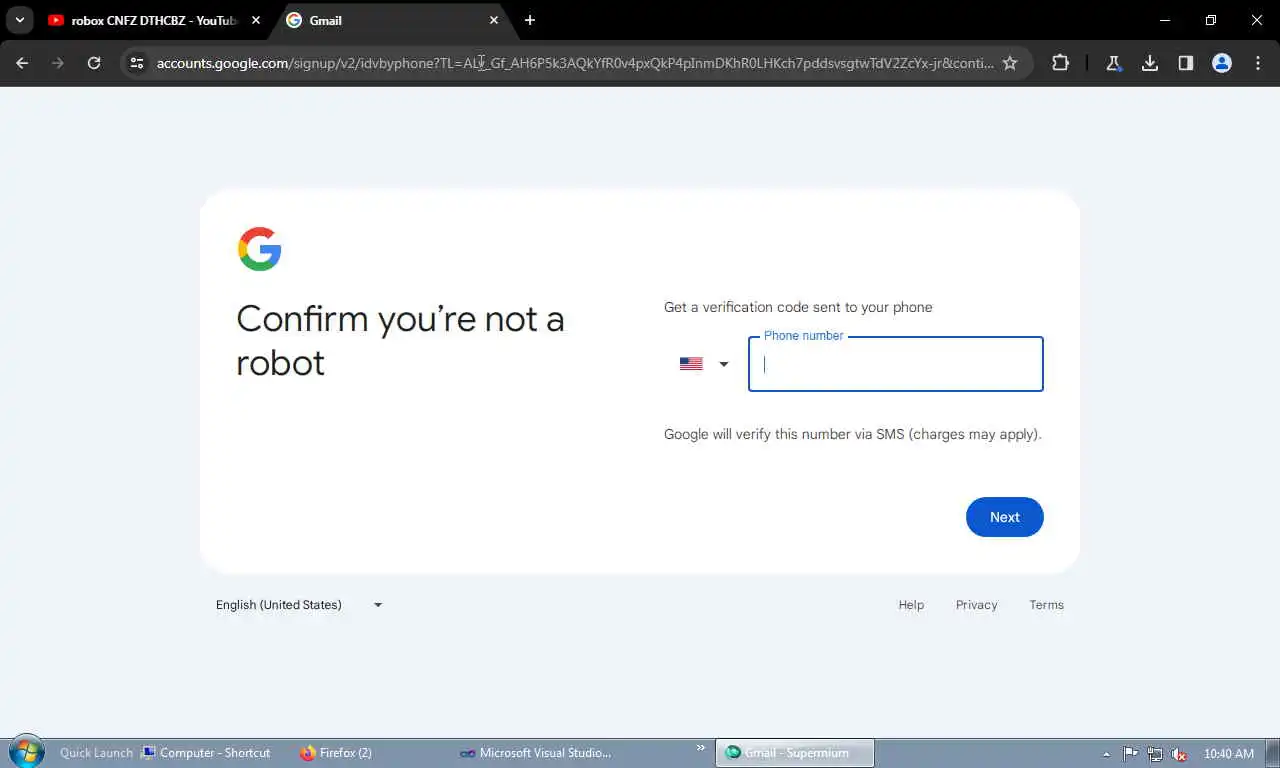Click the 10:40 AM clock
Viewport: 1280px width, 768px height.
1229,754
